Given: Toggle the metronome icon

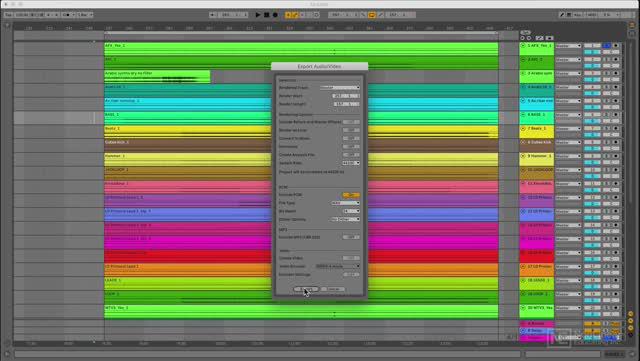Looking at the screenshot, I should [x=67, y=15].
